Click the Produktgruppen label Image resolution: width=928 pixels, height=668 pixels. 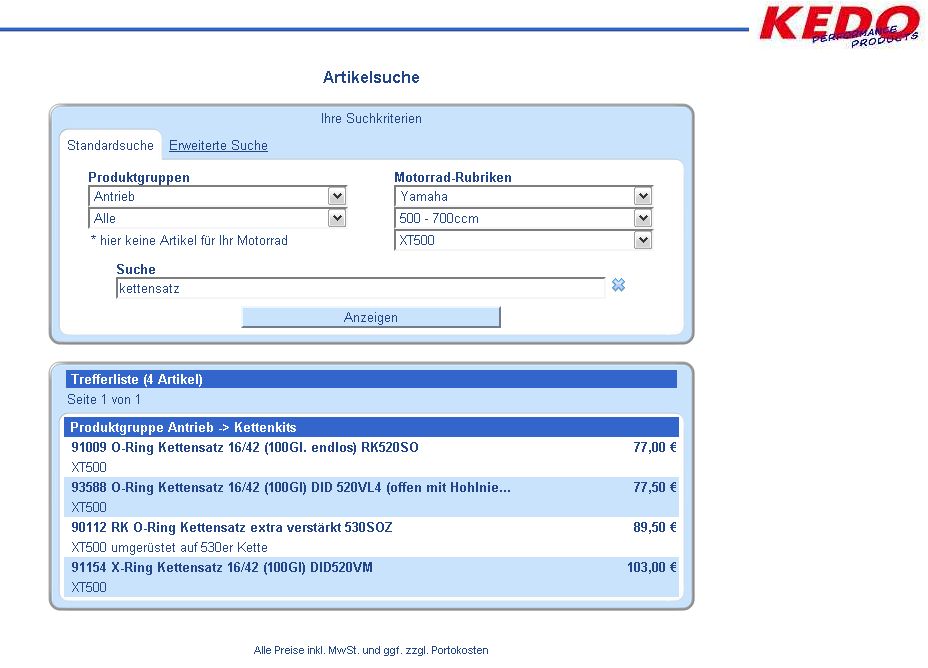pyautogui.click(x=139, y=178)
